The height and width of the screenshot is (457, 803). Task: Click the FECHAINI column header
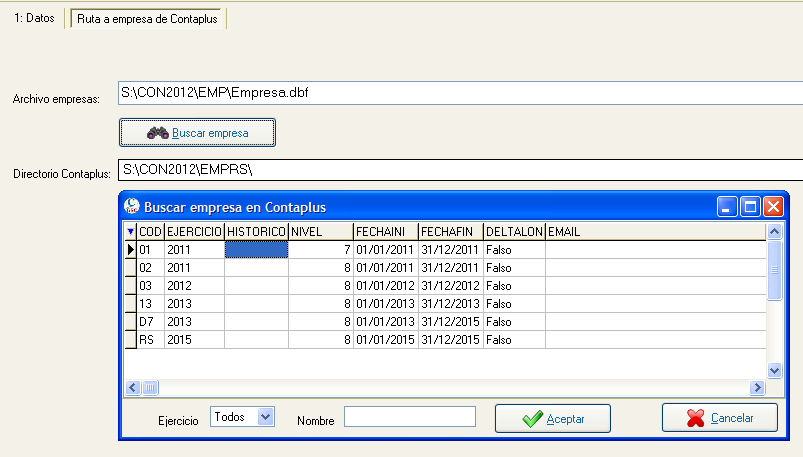(x=385, y=232)
